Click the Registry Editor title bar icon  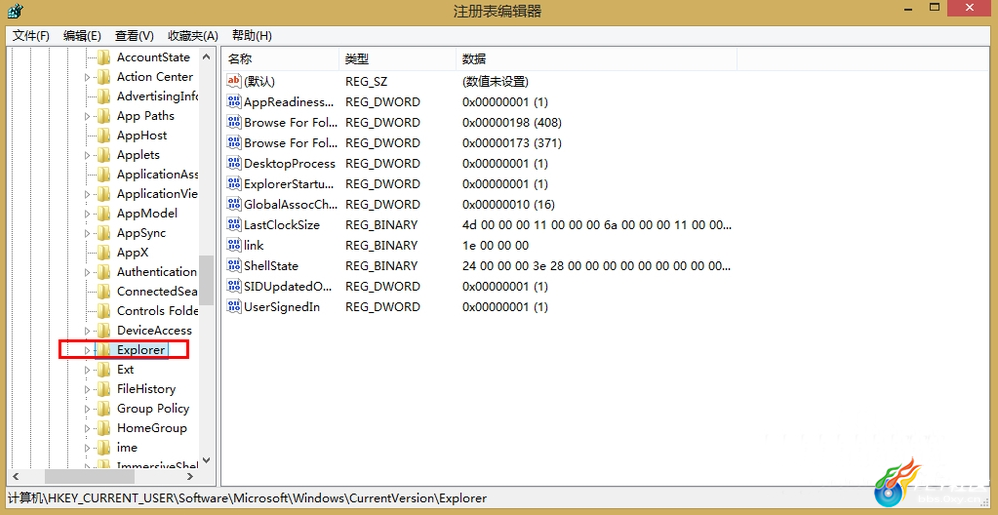pyautogui.click(x=13, y=11)
